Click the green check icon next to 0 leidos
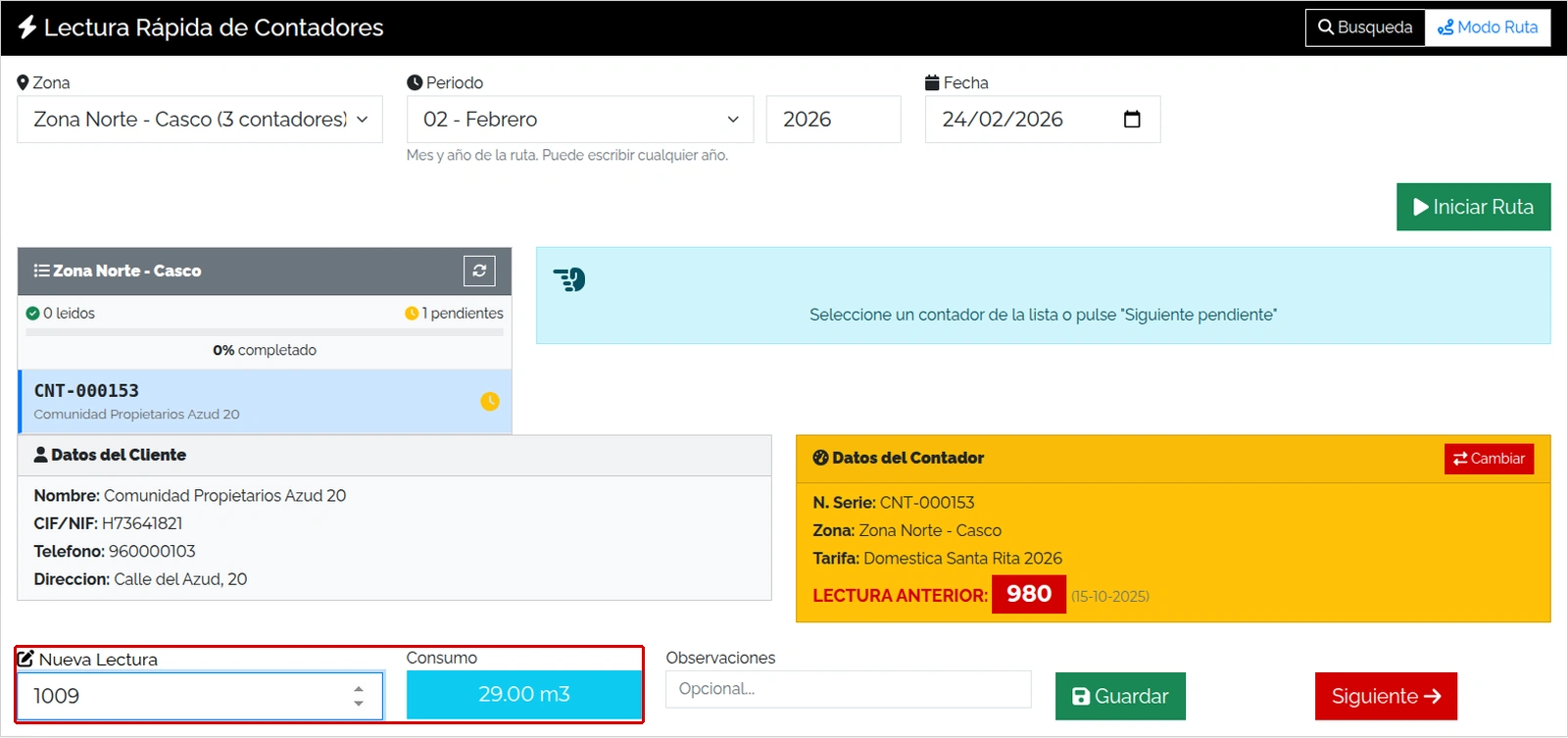This screenshot has width=1568, height=738. [x=32, y=314]
